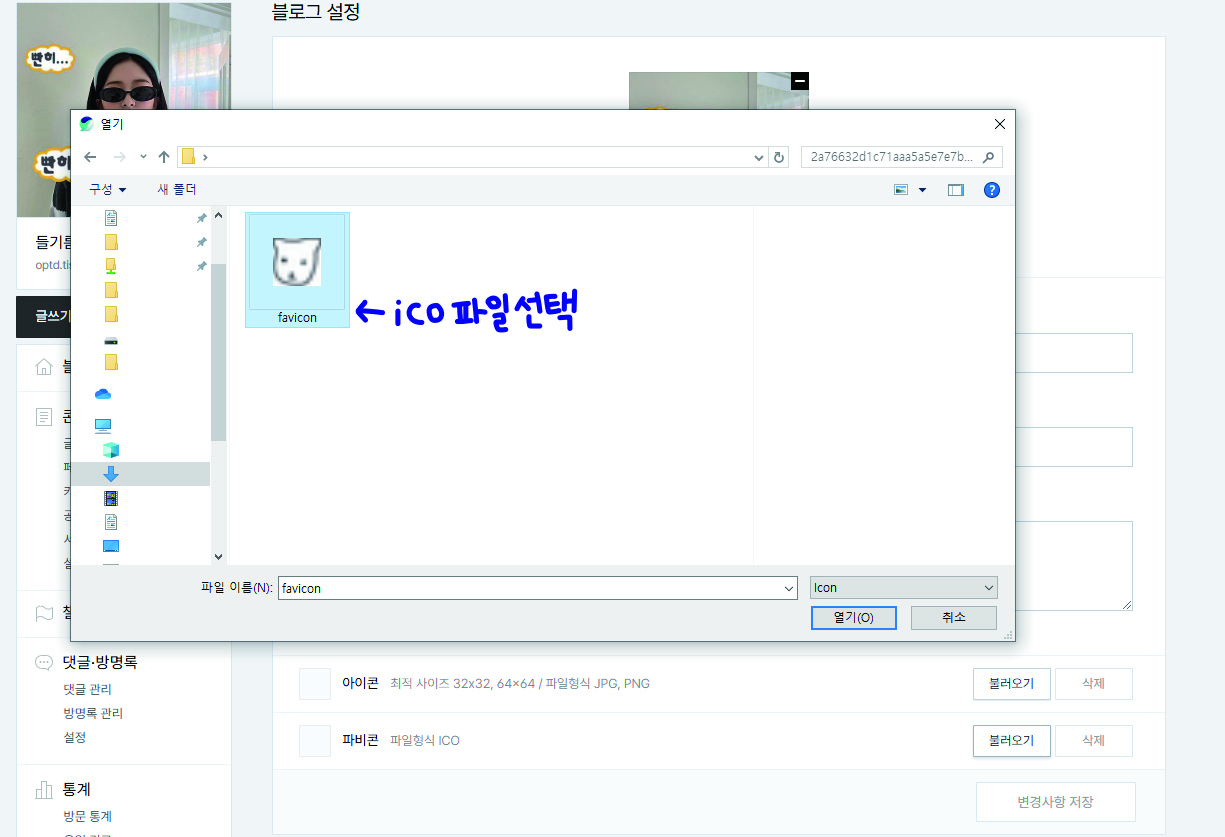The height and width of the screenshot is (837, 1225).
Task: Open the 통계 menu section
Action: [77, 790]
